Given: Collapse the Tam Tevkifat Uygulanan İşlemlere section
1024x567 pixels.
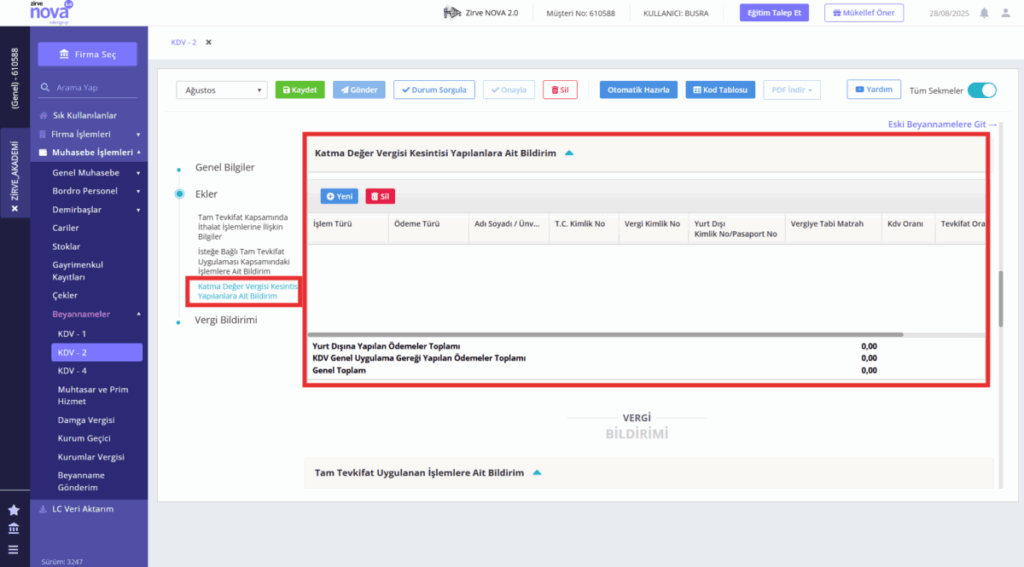Looking at the screenshot, I should click(x=537, y=472).
